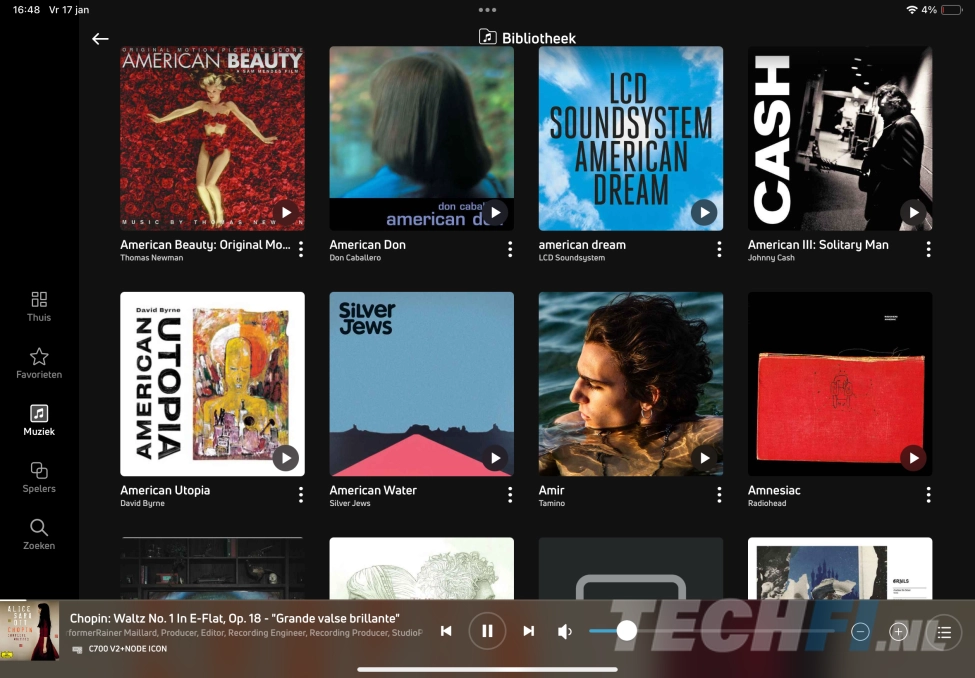Open options menu for American Water

point(510,495)
